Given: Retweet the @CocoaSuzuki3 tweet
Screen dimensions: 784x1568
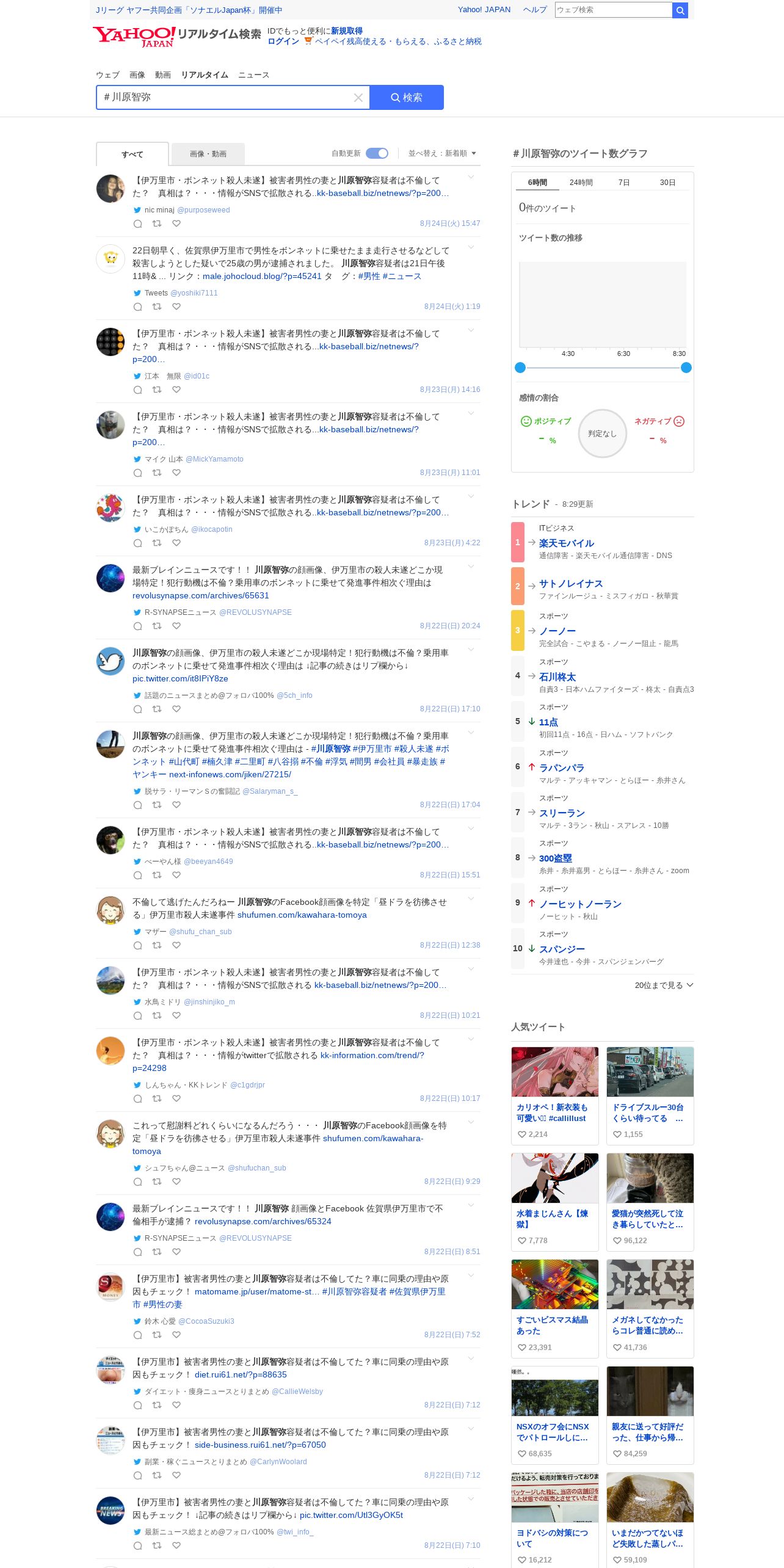Looking at the screenshot, I should [157, 1335].
